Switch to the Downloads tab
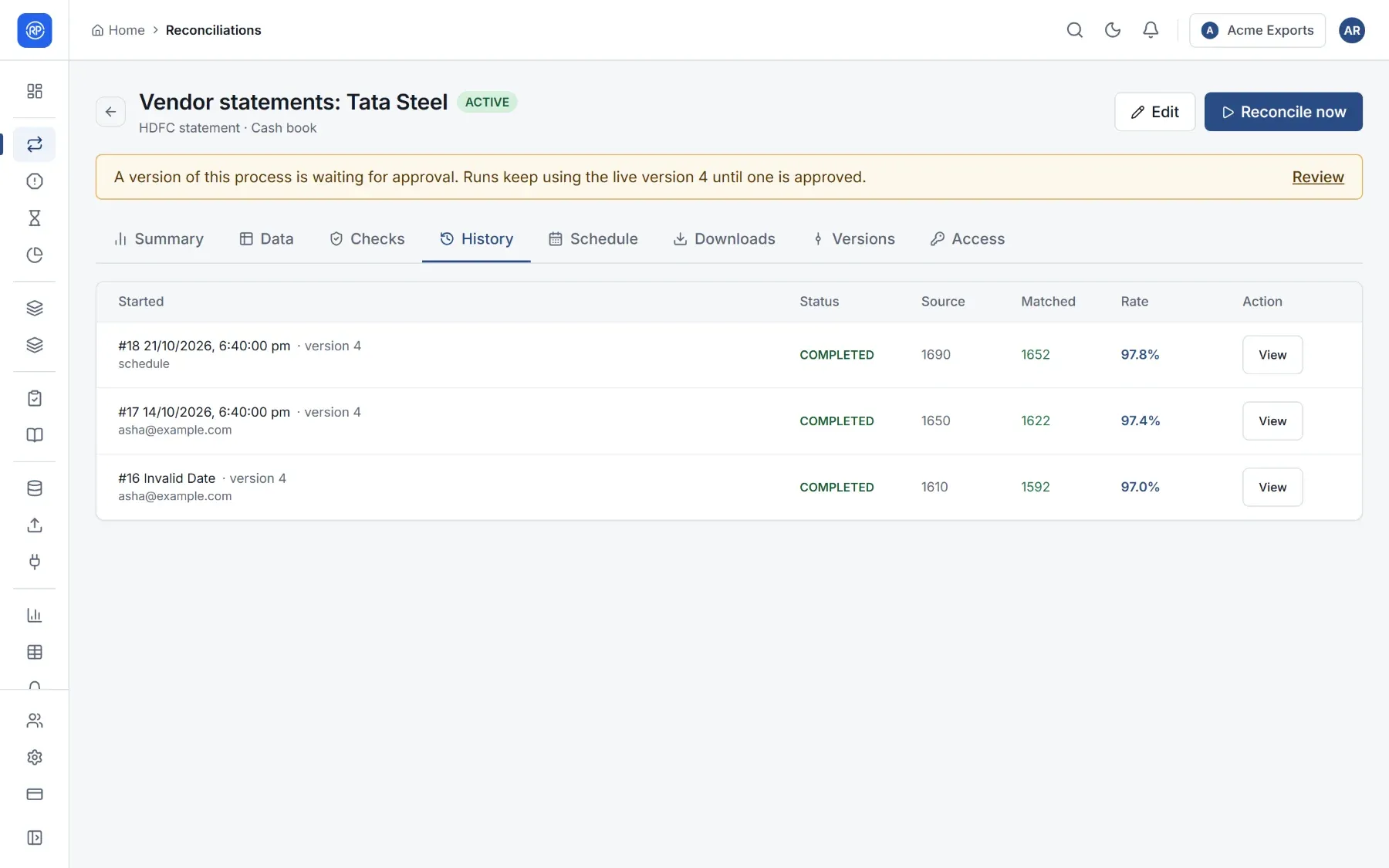1389x868 pixels. pos(724,239)
